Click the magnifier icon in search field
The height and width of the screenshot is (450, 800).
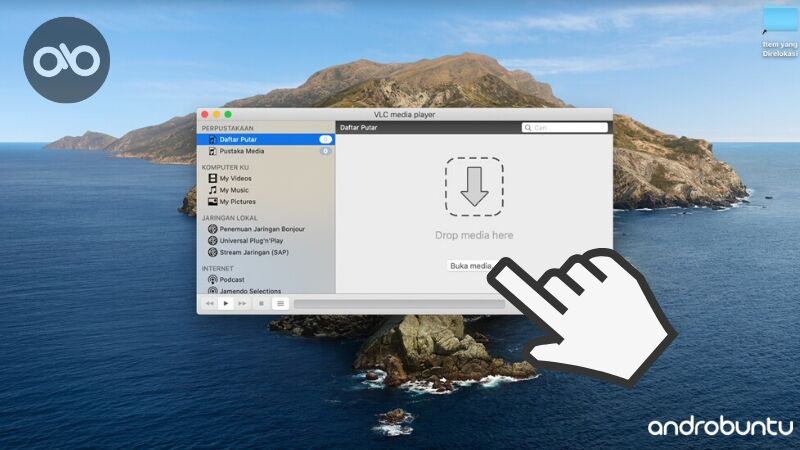528,128
